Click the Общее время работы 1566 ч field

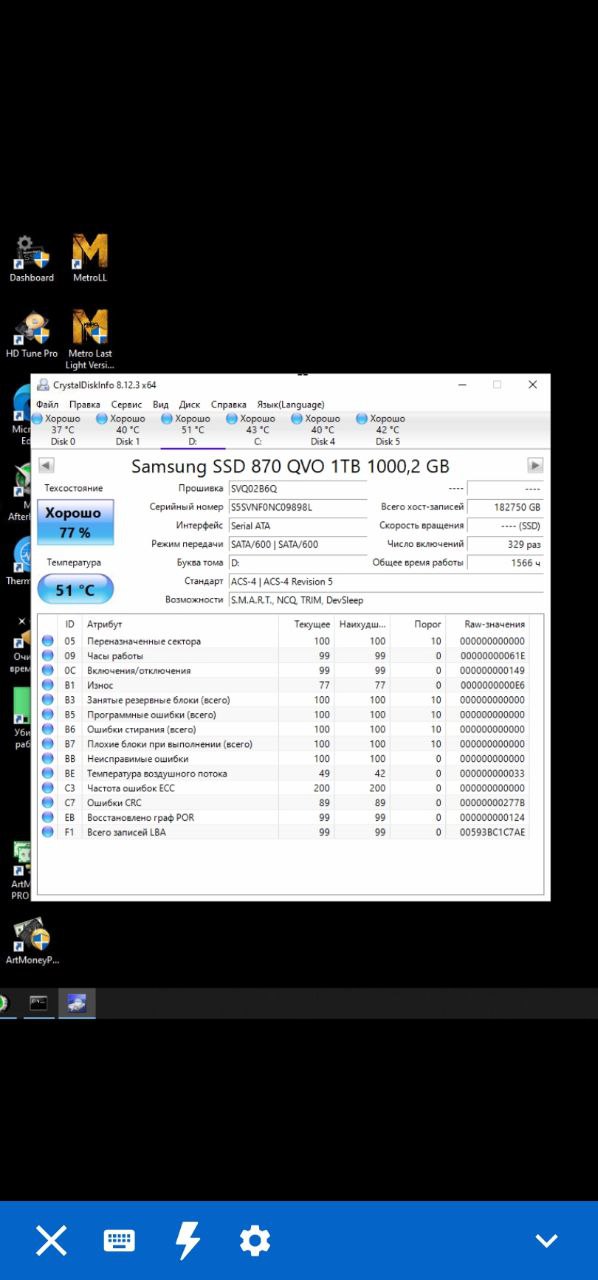pyautogui.click(x=505, y=563)
